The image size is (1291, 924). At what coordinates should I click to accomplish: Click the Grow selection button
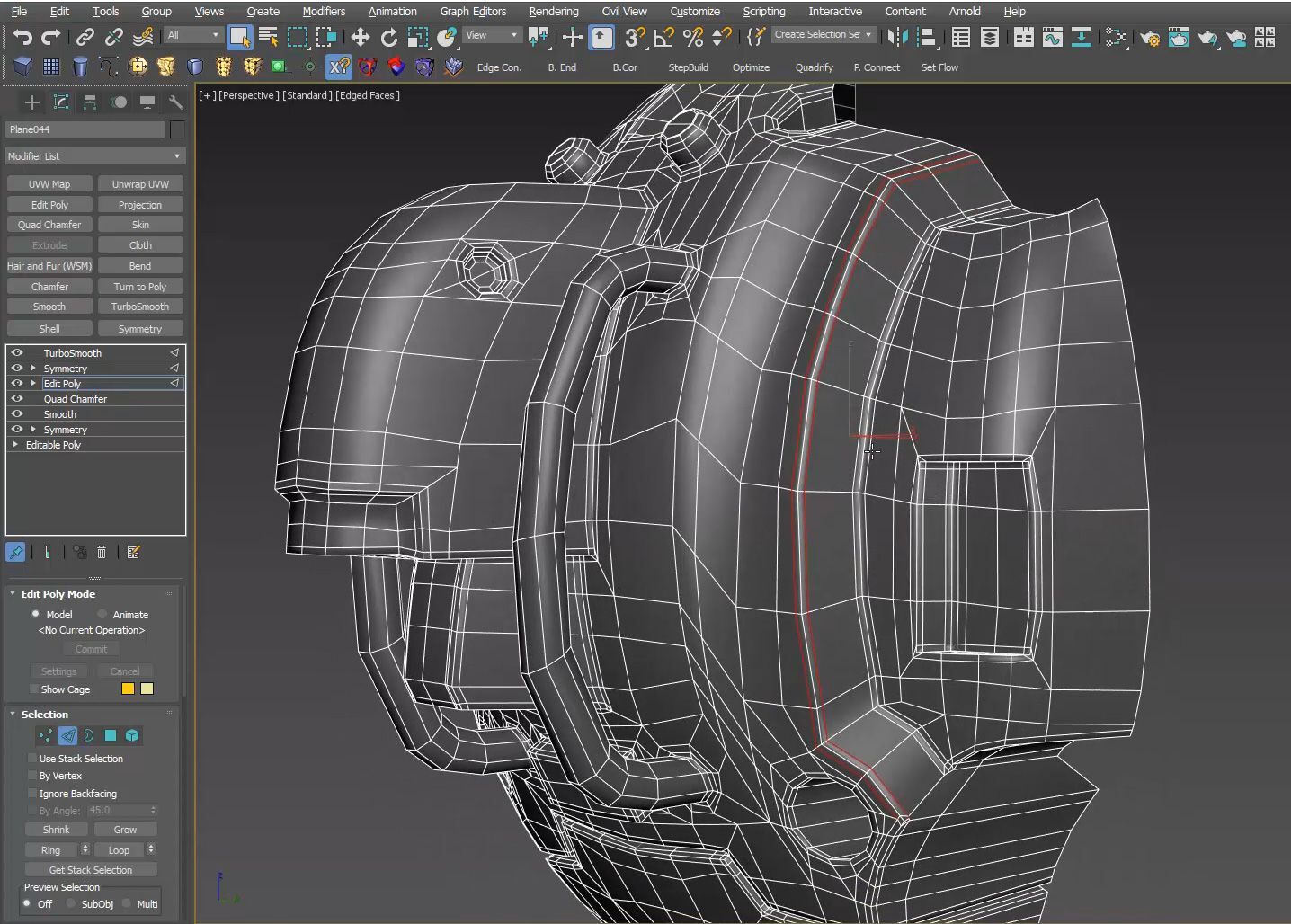pos(125,830)
